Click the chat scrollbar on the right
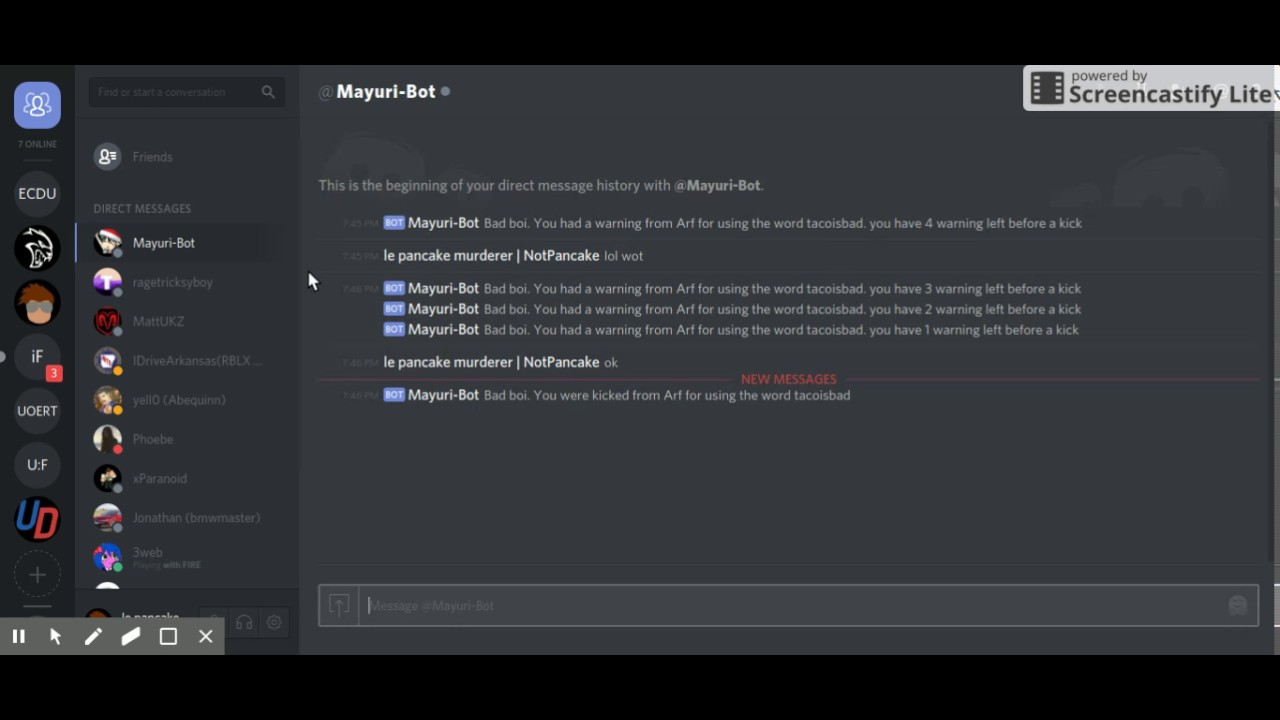Image resolution: width=1280 pixels, height=720 pixels. click(1273, 340)
